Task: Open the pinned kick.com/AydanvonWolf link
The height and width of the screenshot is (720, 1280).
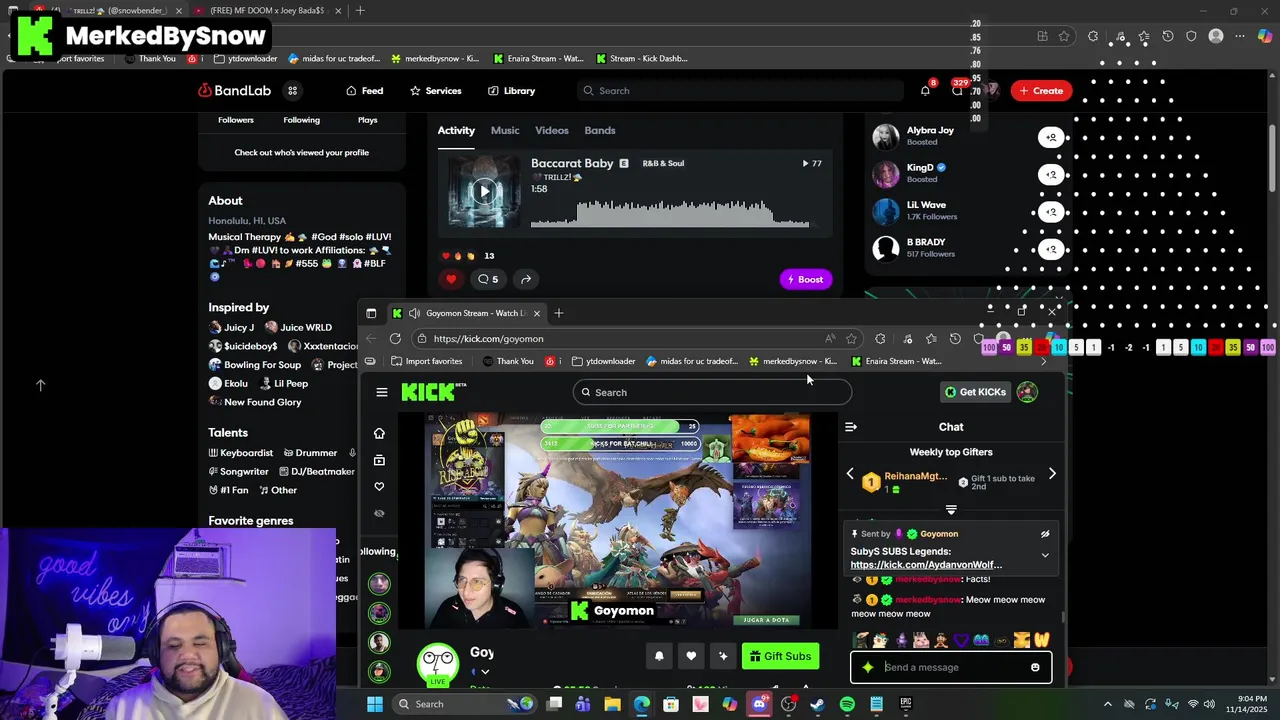Action: coord(926,565)
